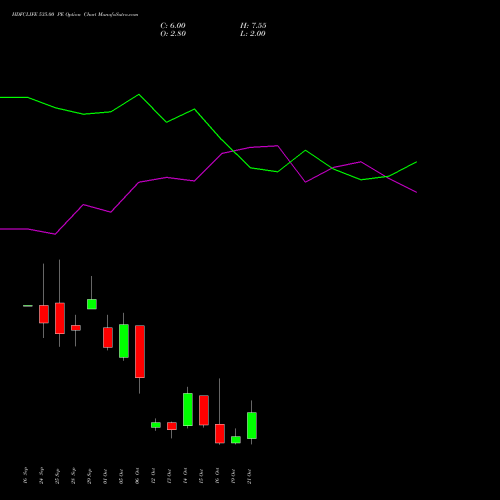500x500 pixels.
Task: Click the green candle above 14 Oct
Action: pyautogui.click(x=188, y=410)
